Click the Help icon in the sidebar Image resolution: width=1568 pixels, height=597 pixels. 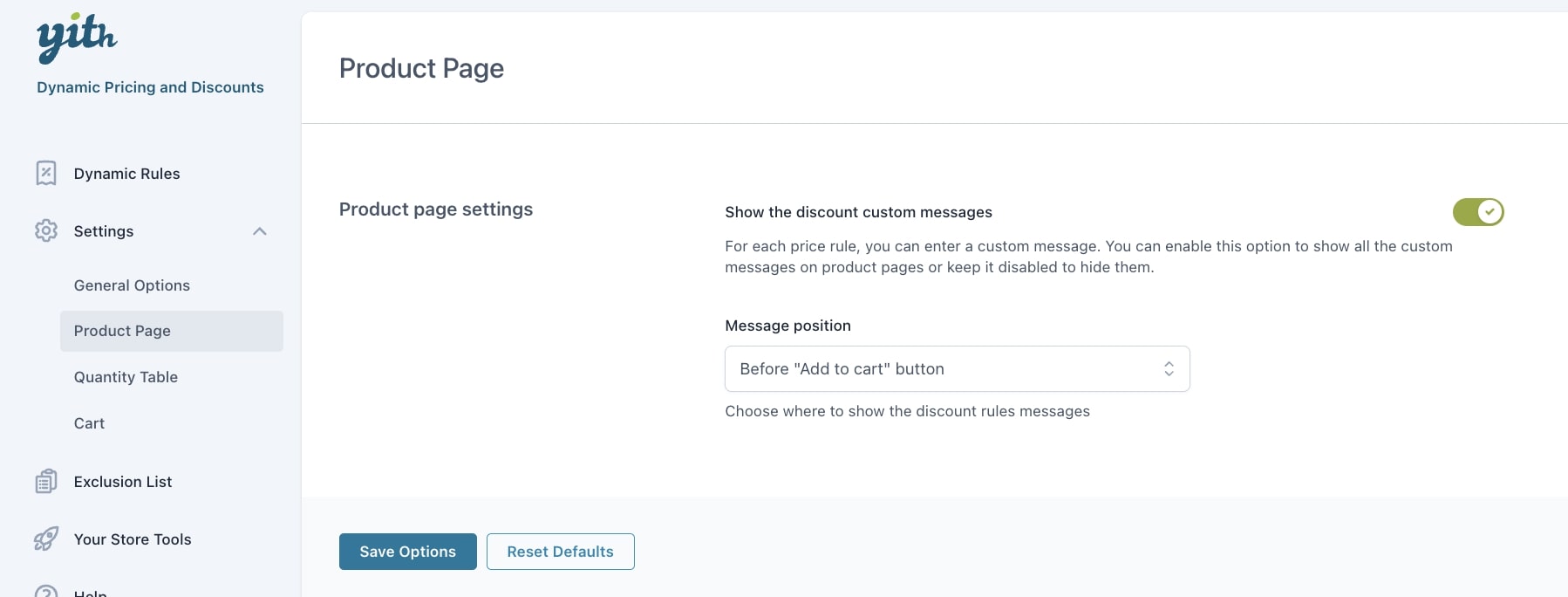click(x=46, y=592)
